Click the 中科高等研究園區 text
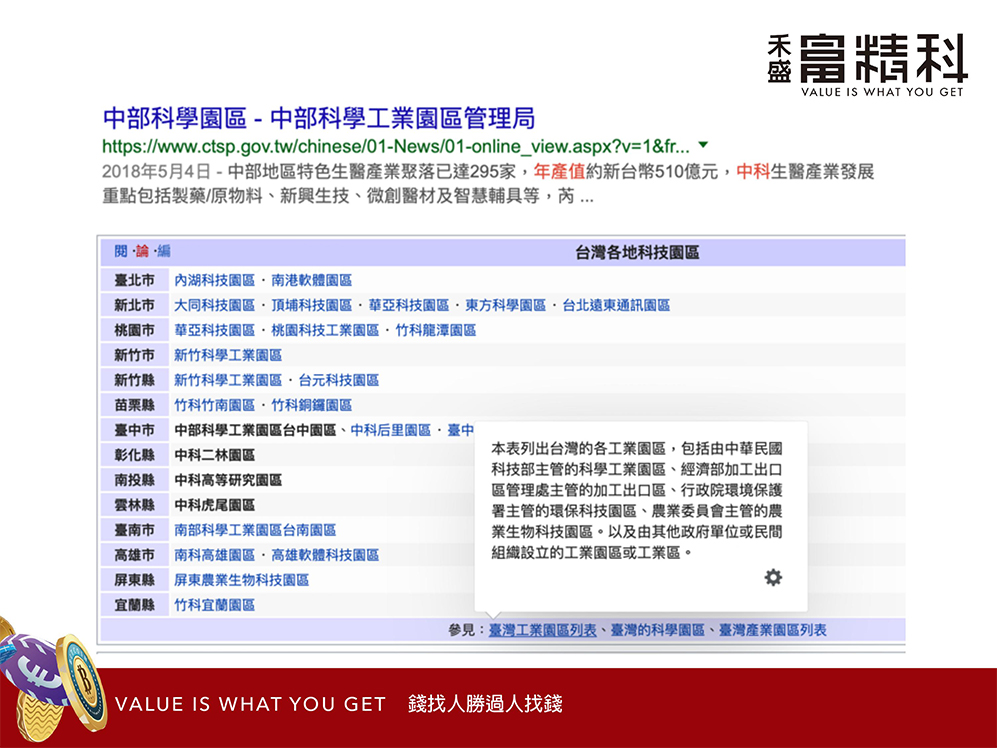Image resolution: width=997 pixels, height=748 pixels. pyautogui.click(x=228, y=480)
